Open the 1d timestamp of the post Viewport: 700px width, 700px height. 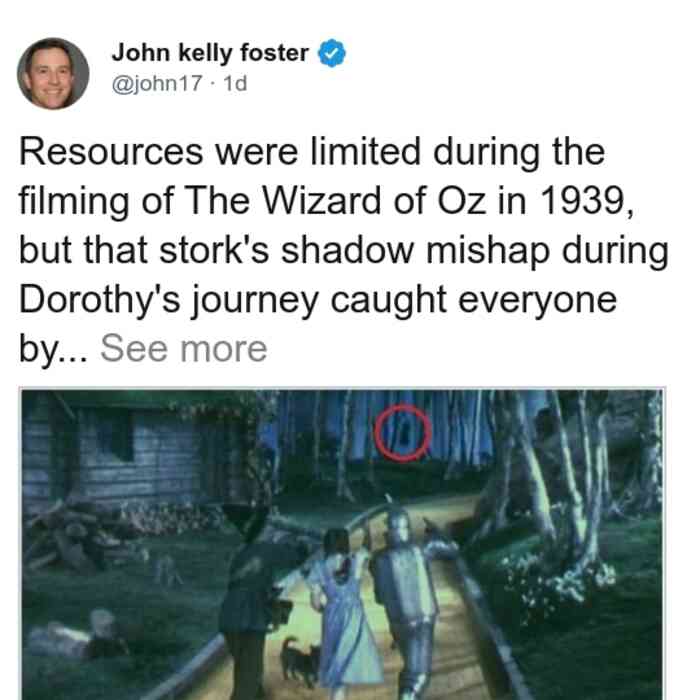(x=235, y=83)
